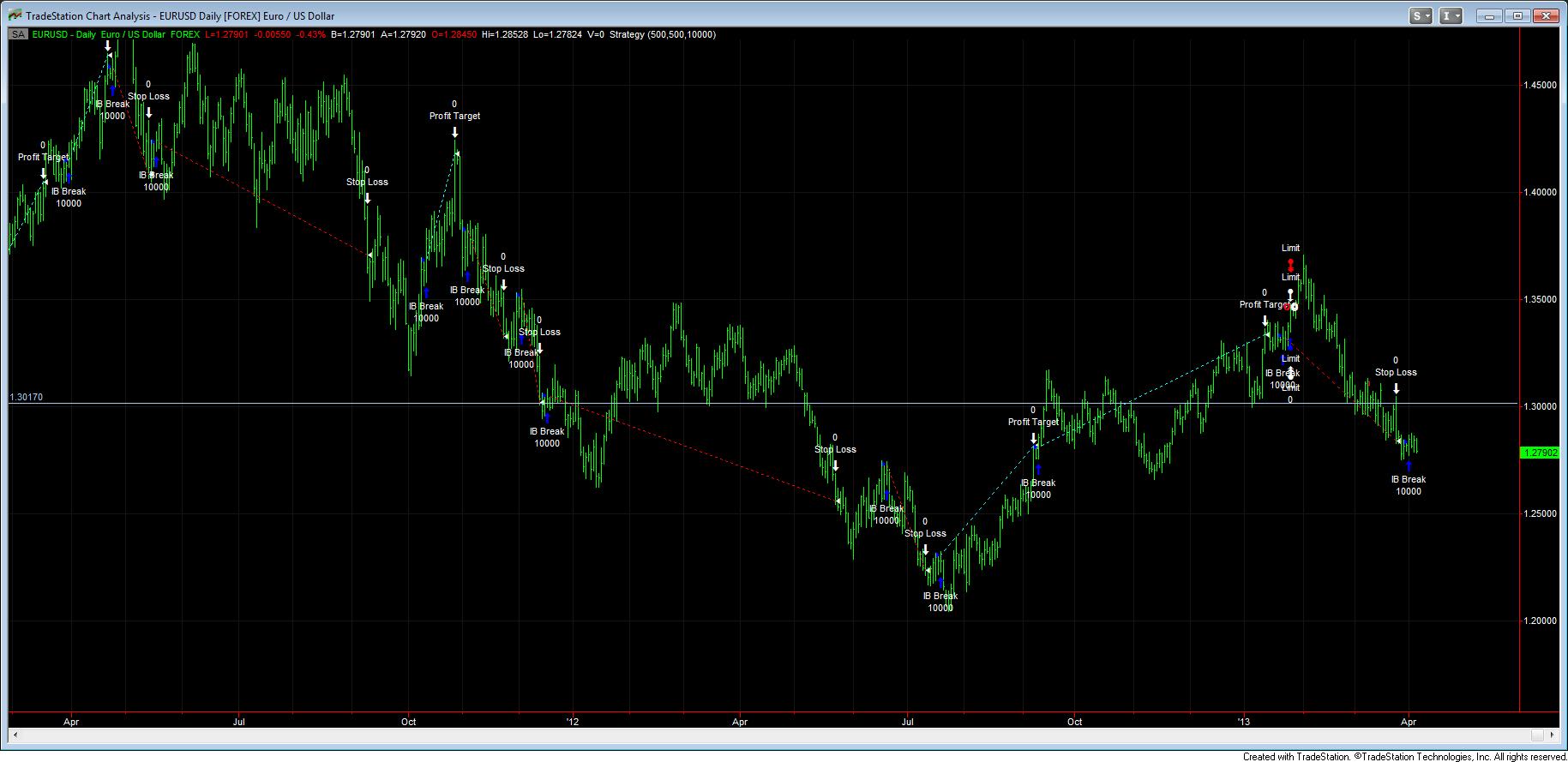Image resolution: width=1568 pixels, height=762 pixels.
Task: Click the 1.45000 price axis label
Action: [x=1541, y=85]
